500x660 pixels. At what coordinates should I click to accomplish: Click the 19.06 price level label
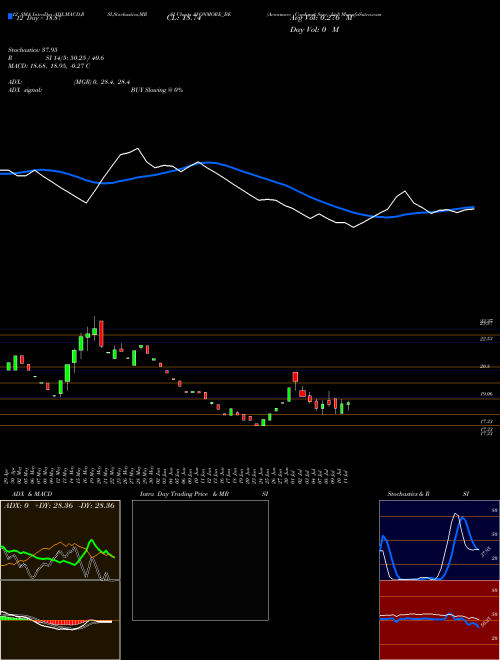(486, 394)
